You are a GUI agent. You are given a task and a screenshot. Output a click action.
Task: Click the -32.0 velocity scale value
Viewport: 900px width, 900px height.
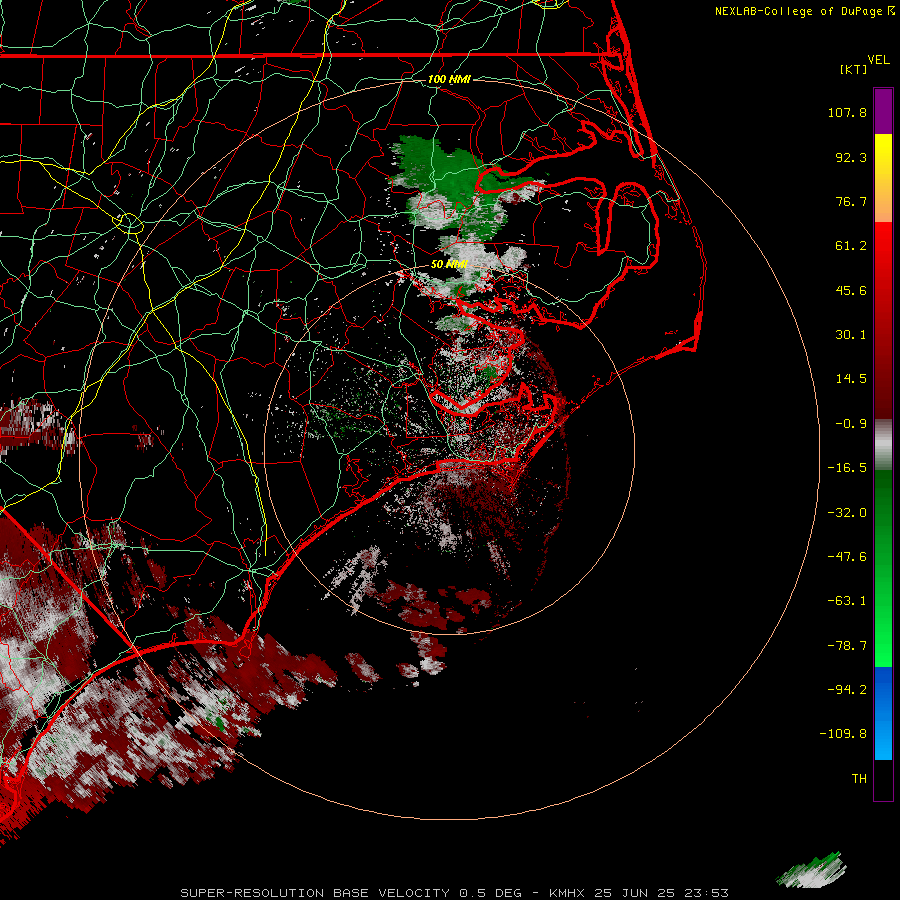847,513
